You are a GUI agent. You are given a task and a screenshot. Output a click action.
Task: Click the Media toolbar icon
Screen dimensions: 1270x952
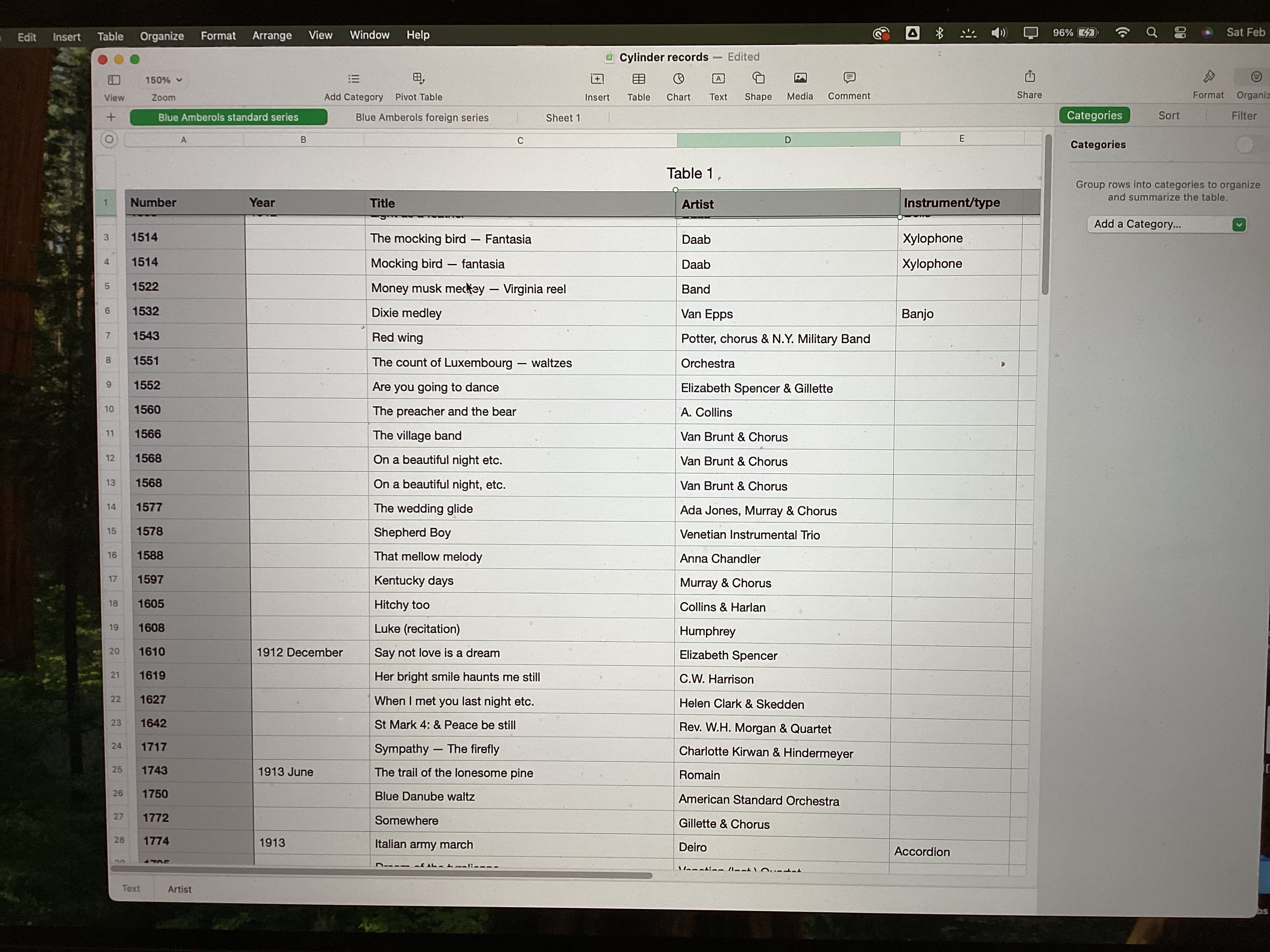pyautogui.click(x=800, y=78)
